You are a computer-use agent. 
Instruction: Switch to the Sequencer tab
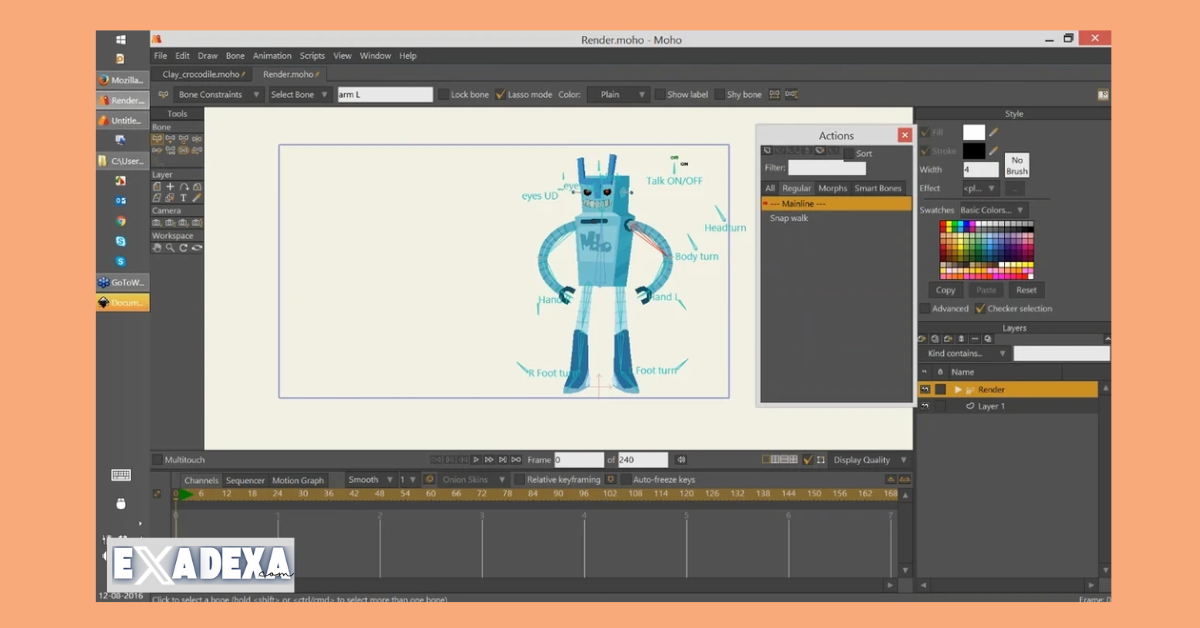pyautogui.click(x=246, y=480)
